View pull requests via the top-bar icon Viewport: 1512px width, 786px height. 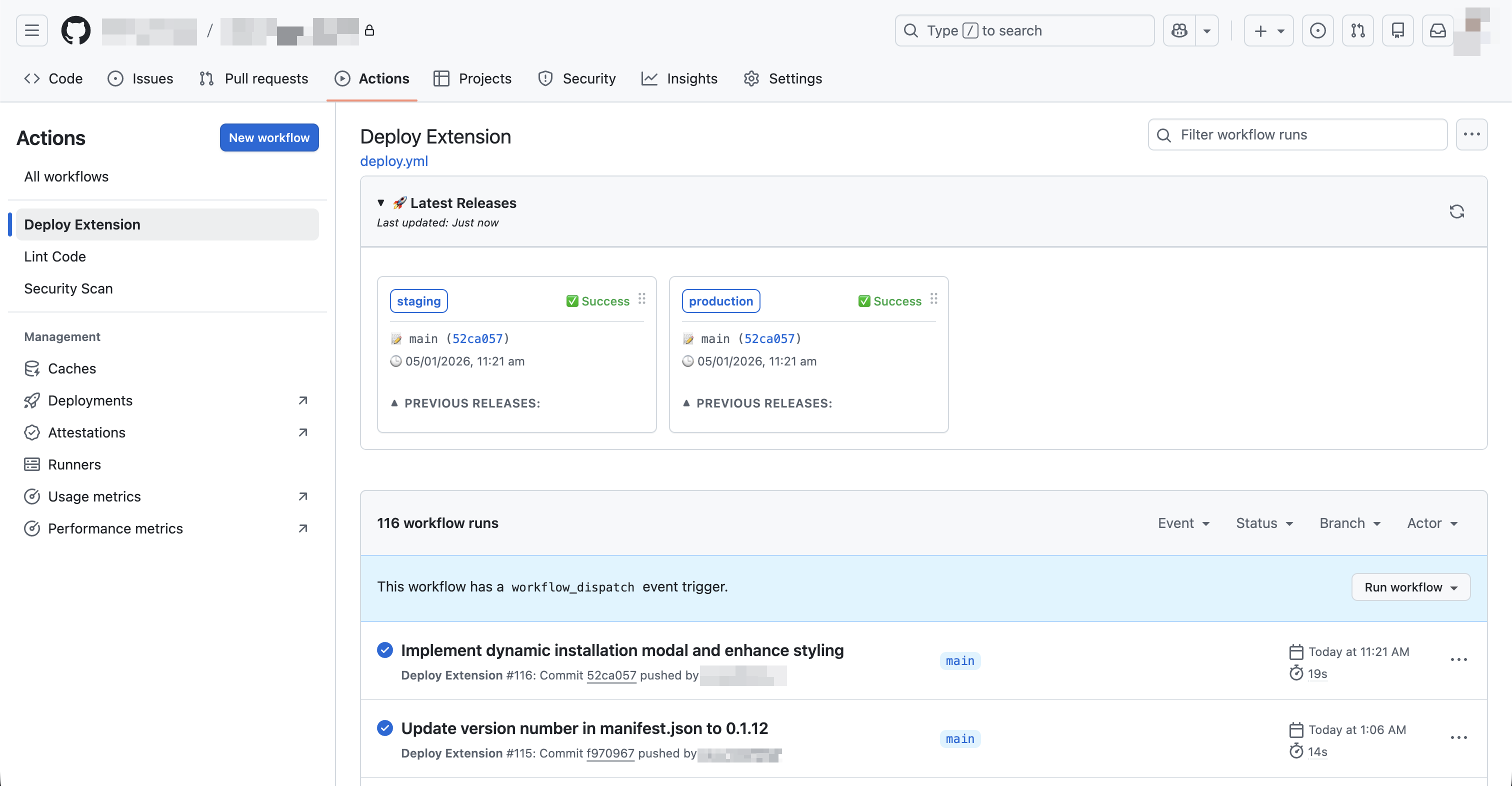pyautogui.click(x=1358, y=30)
